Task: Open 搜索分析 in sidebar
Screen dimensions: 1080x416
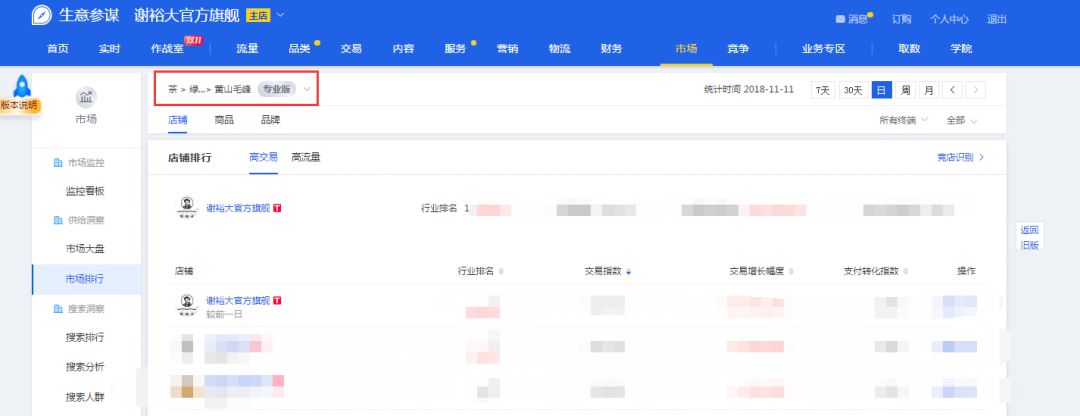Action: pyautogui.click(x=85, y=367)
